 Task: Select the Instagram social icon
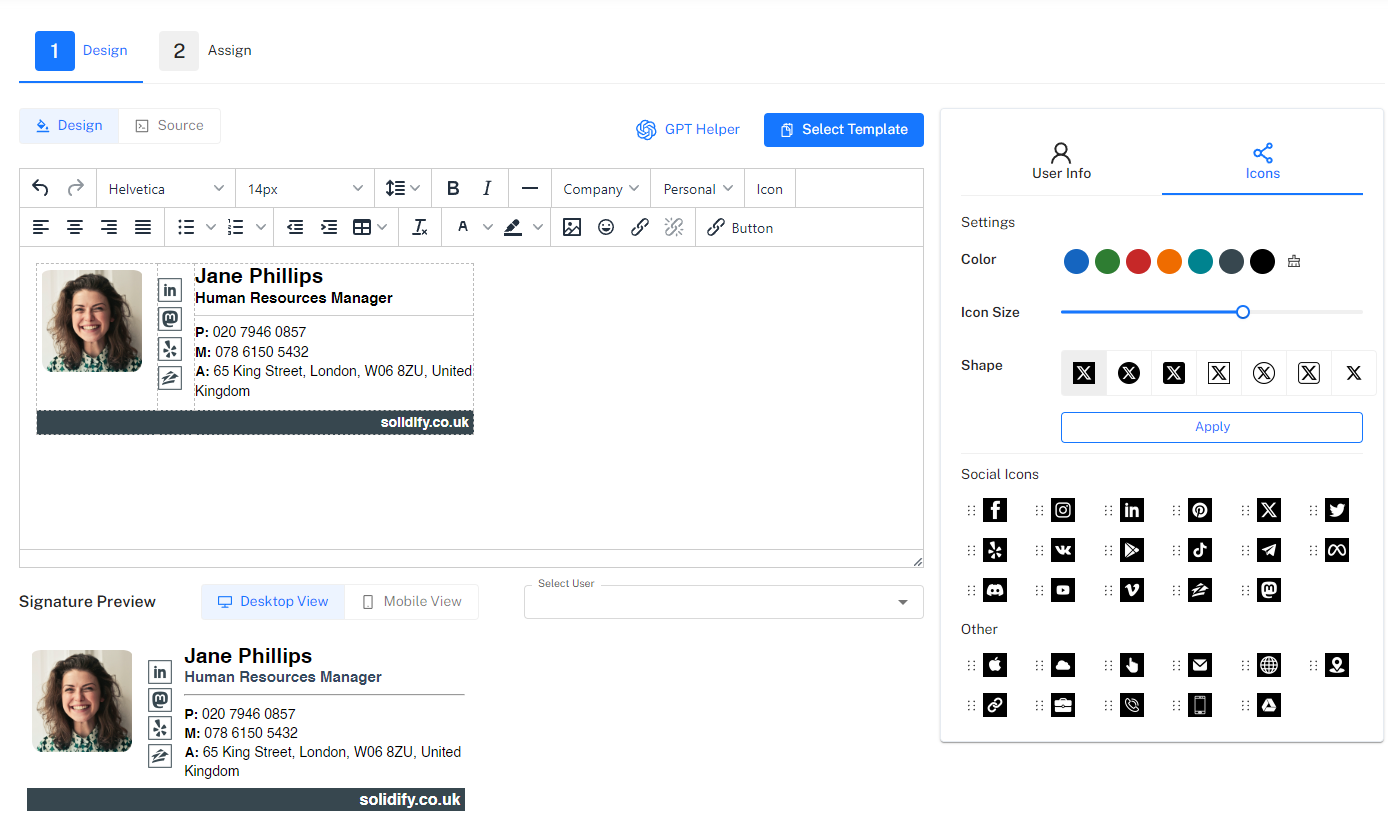(x=1063, y=510)
